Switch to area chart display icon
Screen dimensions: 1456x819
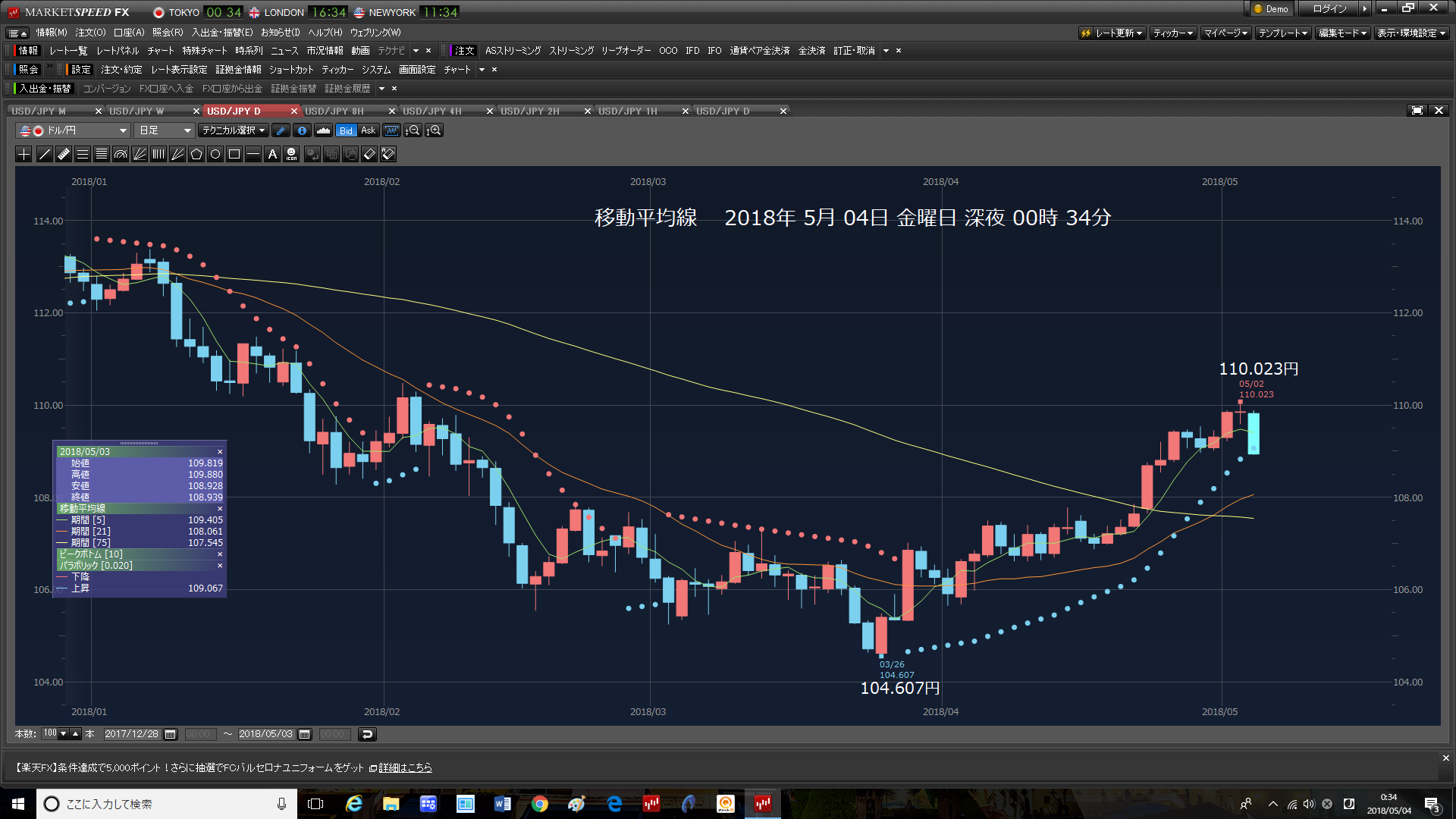click(x=323, y=130)
